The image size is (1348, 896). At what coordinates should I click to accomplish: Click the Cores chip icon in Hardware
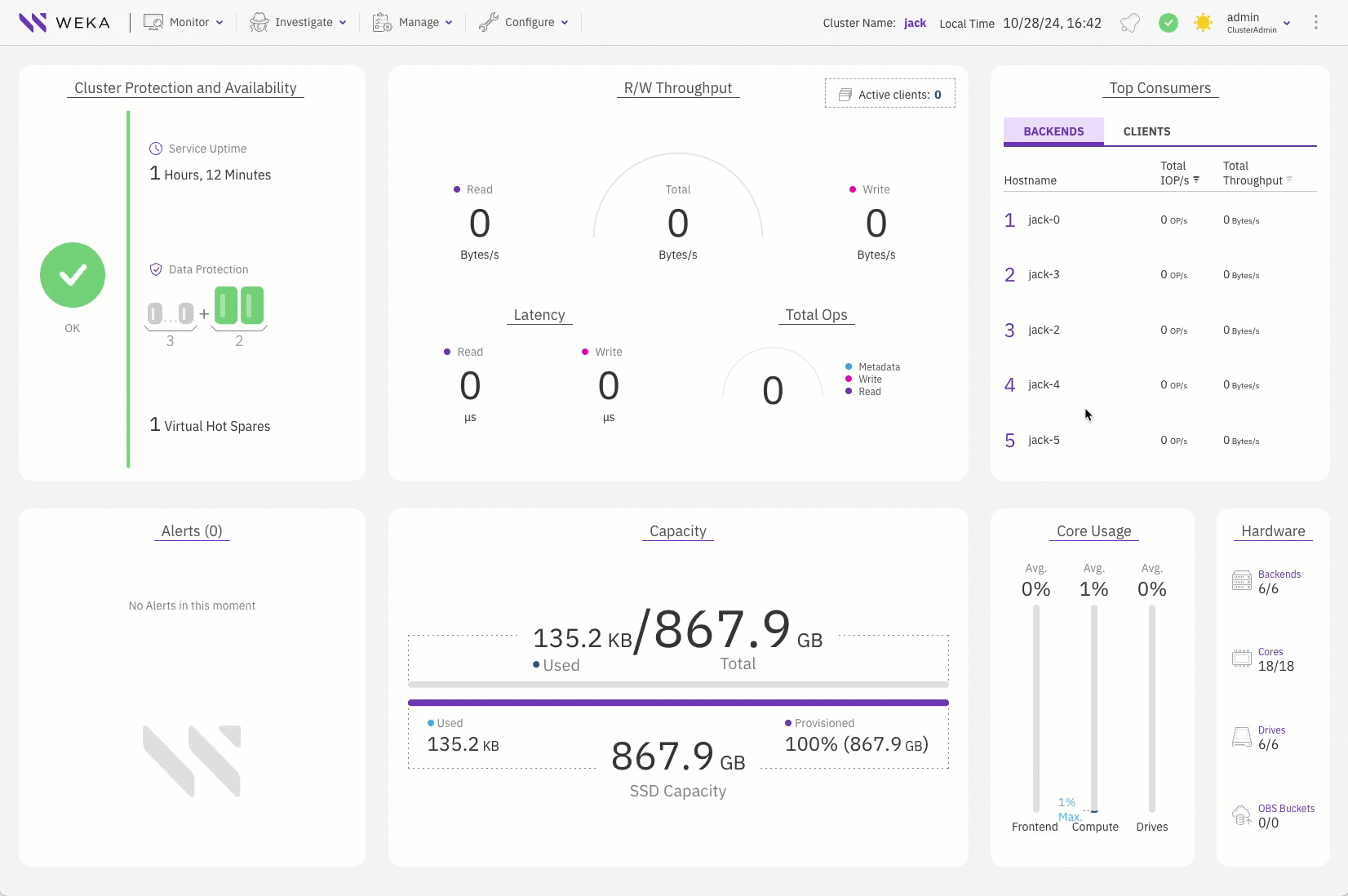[x=1241, y=659]
